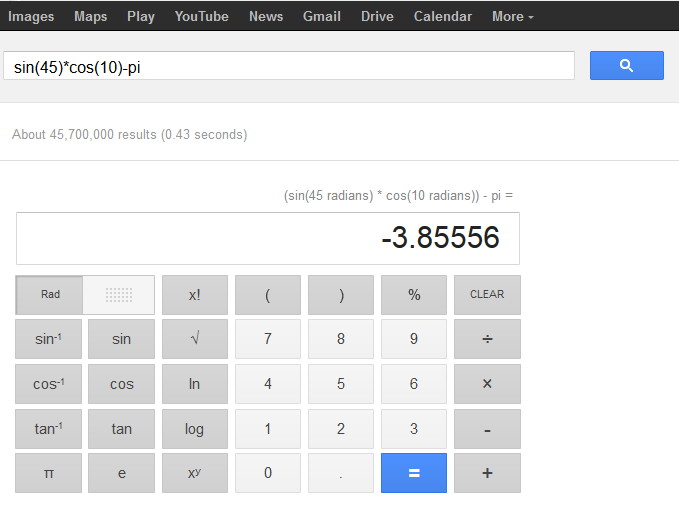Click the inverse cosine key
The height and width of the screenshot is (509, 679).
point(48,384)
